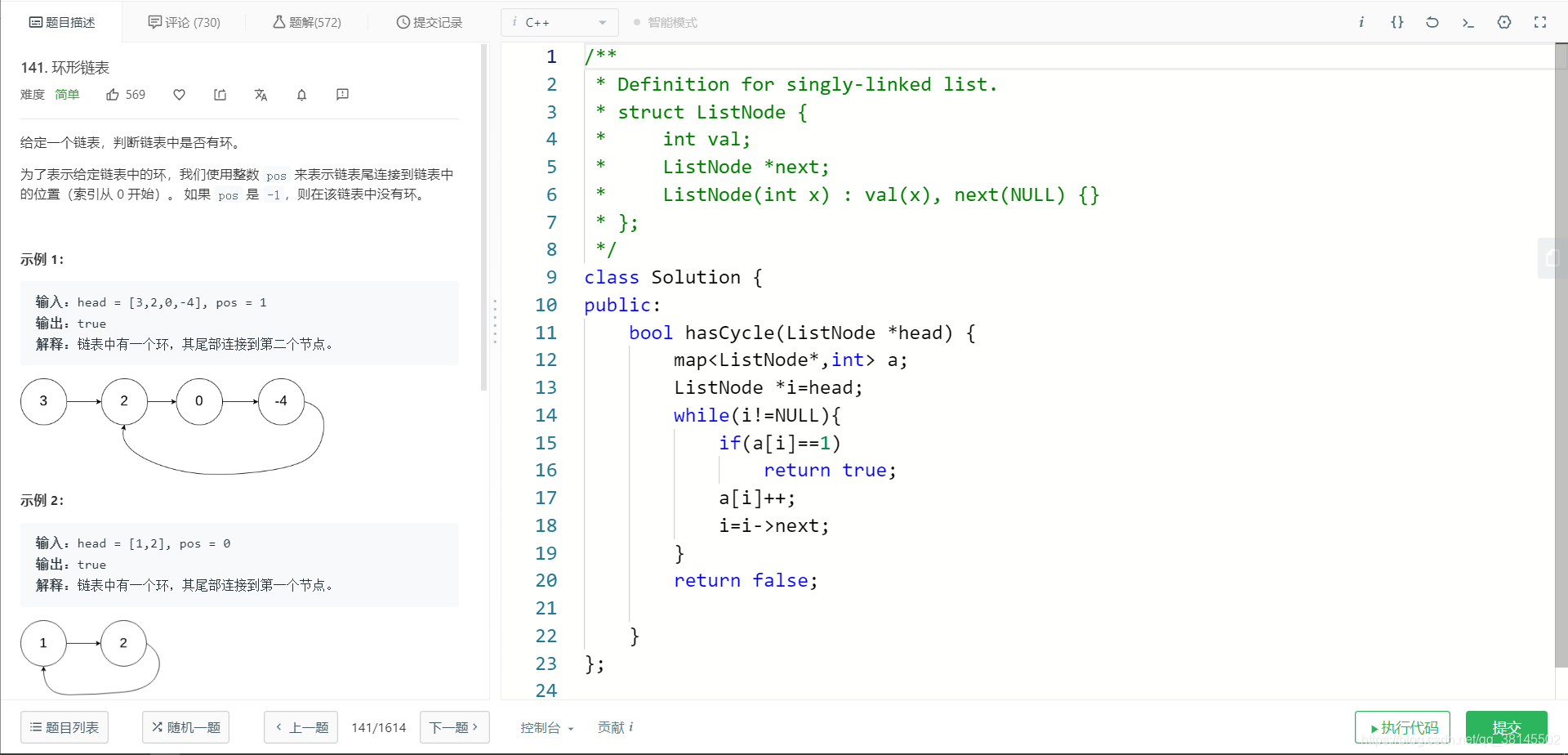The width and height of the screenshot is (1568, 755).
Task: Click the 示例 2 heading
Action: 42,501
